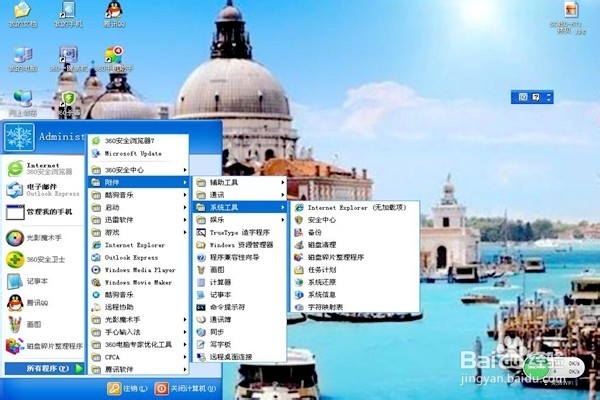This screenshot has height=400, width=600.
Task: Open 画图 in the Start menu's recent list
Action: tap(44, 325)
